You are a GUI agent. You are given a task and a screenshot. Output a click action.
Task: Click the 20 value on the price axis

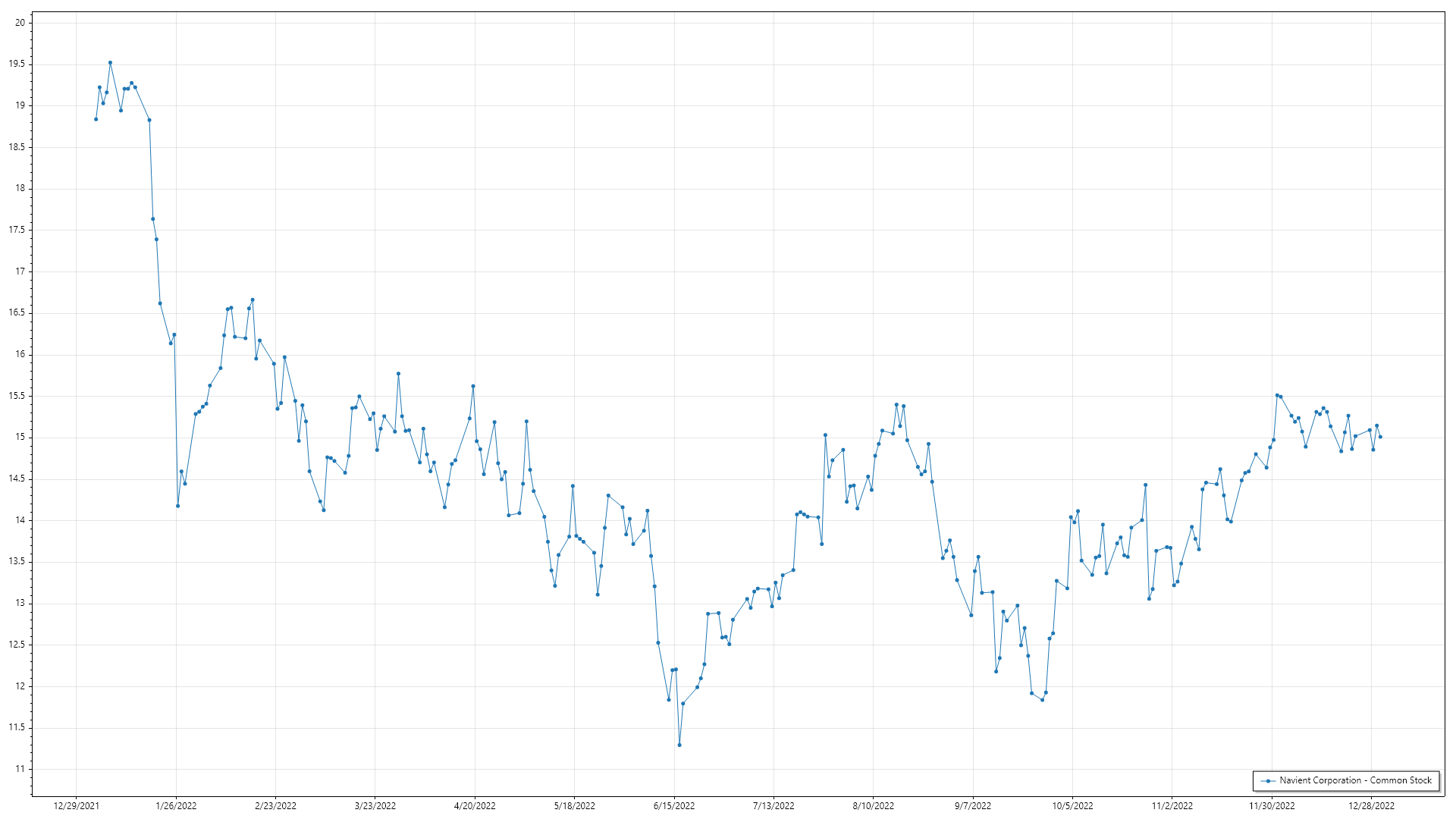[x=20, y=23]
